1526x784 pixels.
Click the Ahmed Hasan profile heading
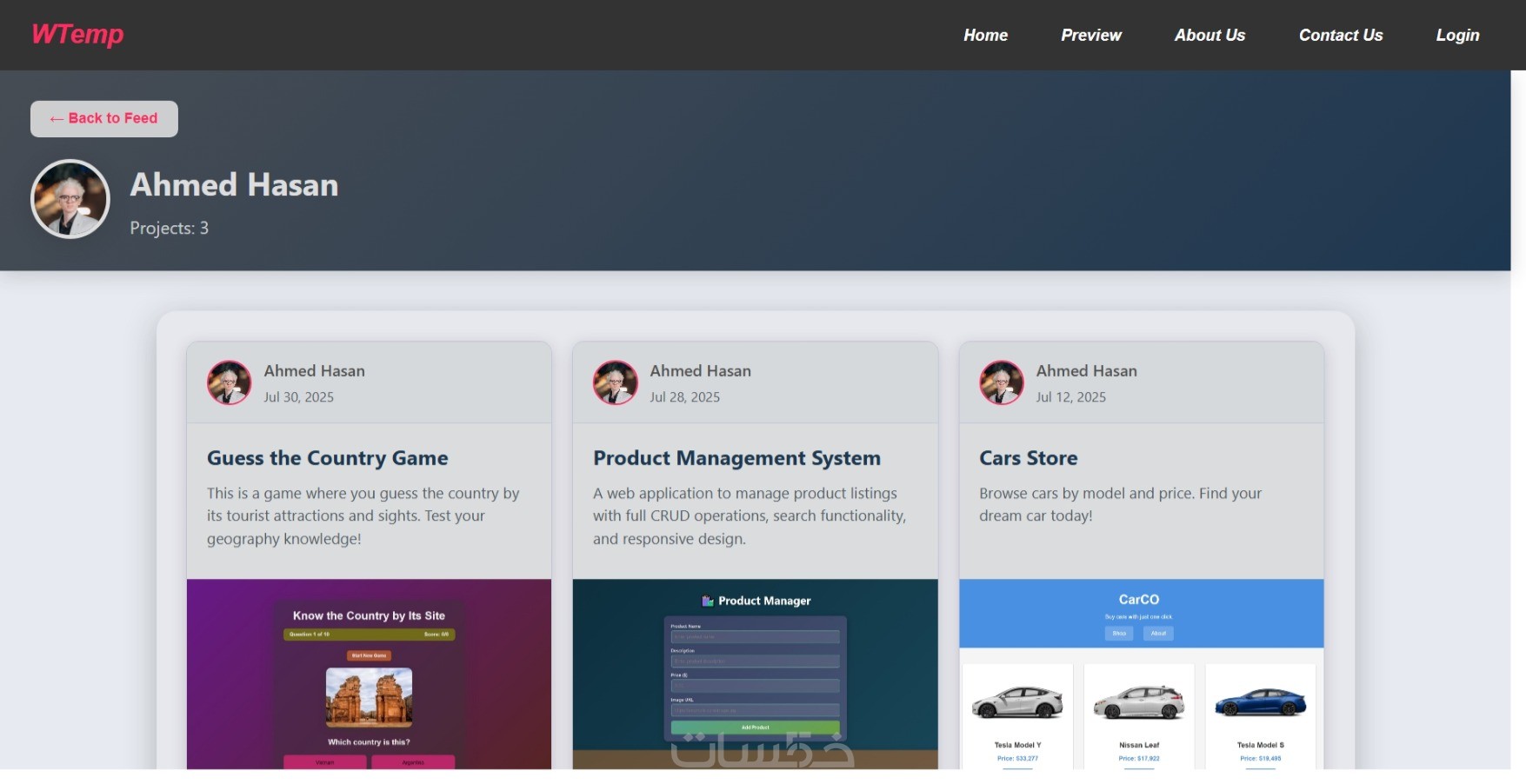pos(234,185)
